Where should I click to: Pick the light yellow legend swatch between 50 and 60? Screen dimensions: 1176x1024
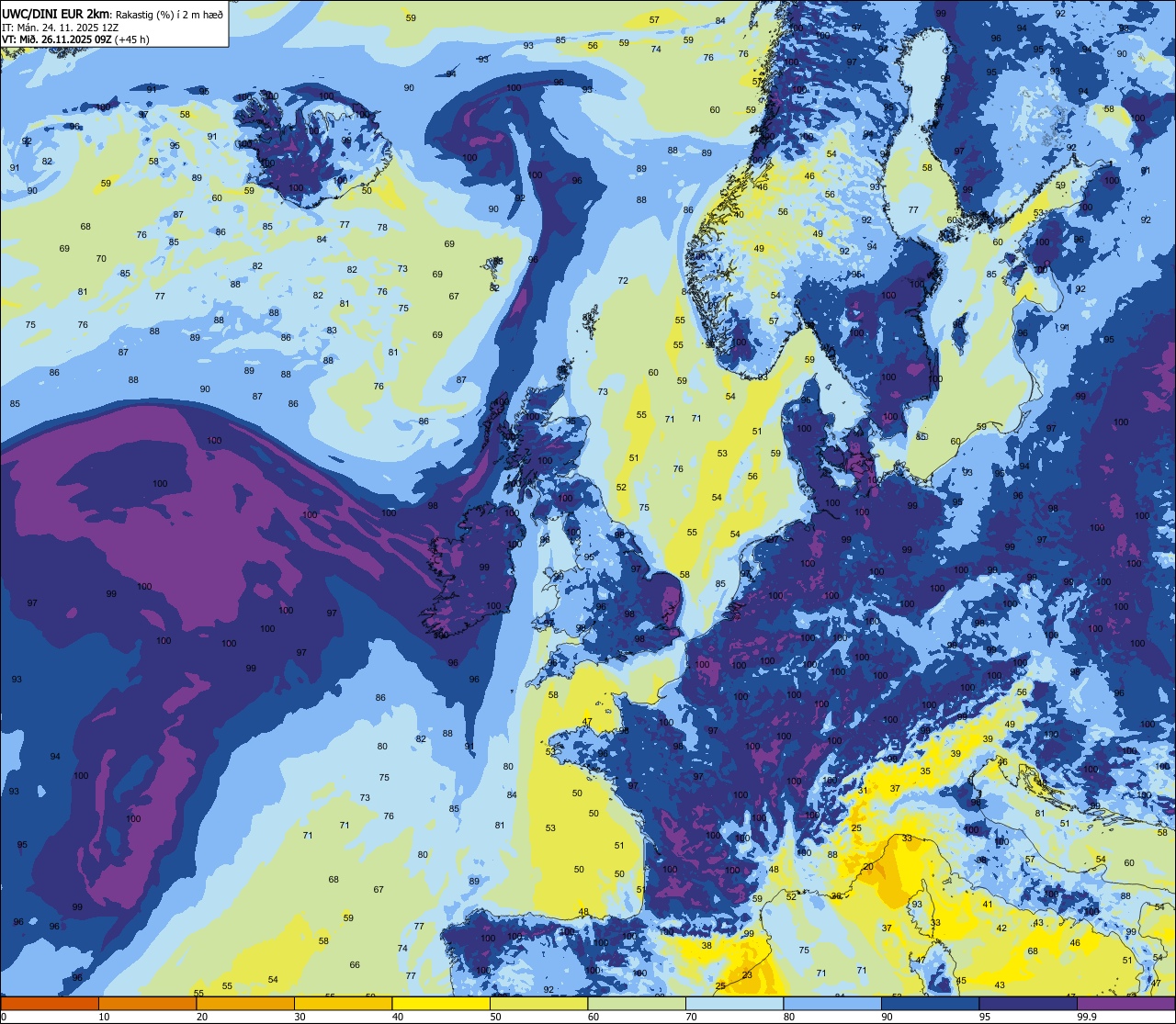[x=538, y=1003]
